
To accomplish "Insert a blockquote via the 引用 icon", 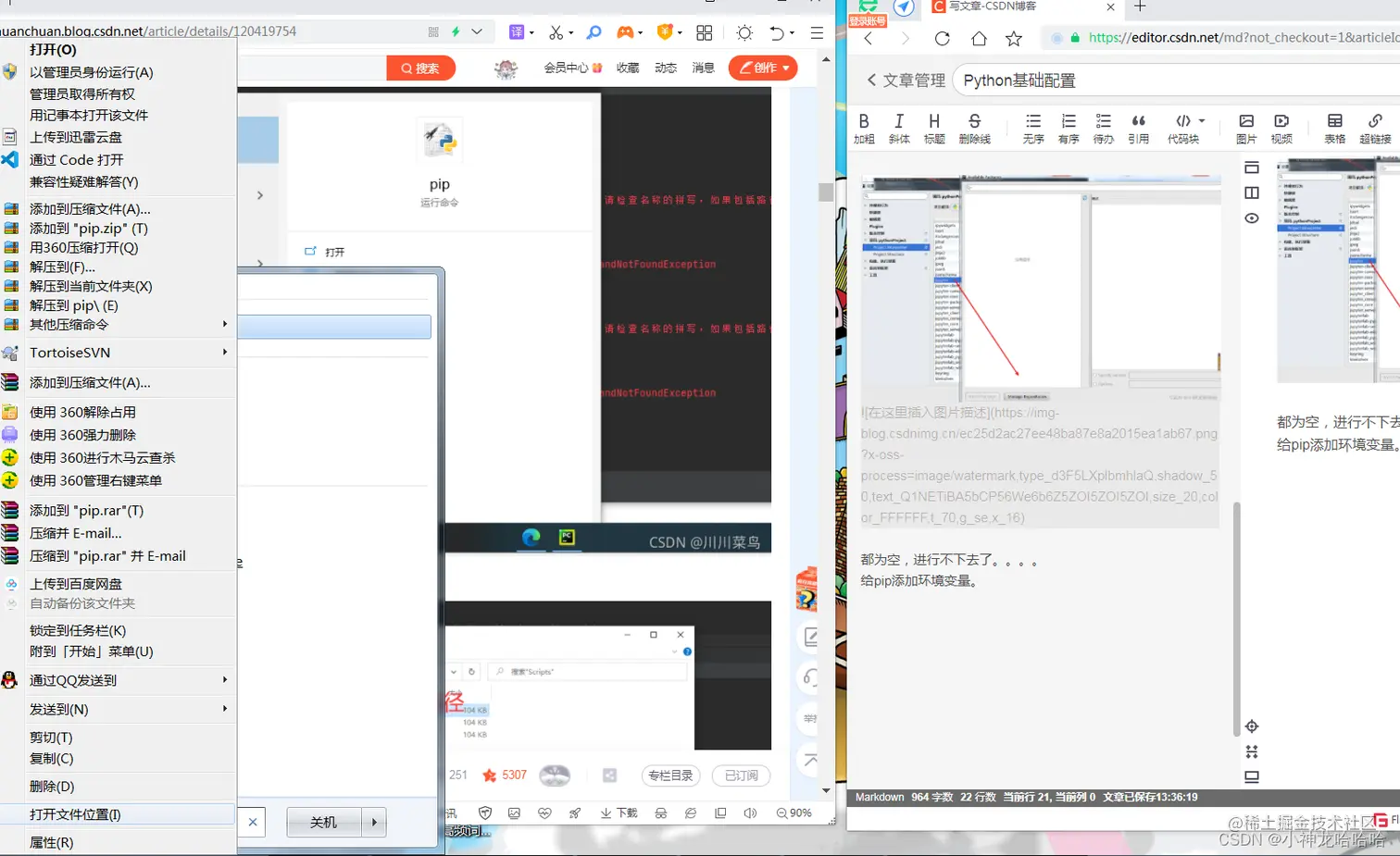I will [1138, 125].
